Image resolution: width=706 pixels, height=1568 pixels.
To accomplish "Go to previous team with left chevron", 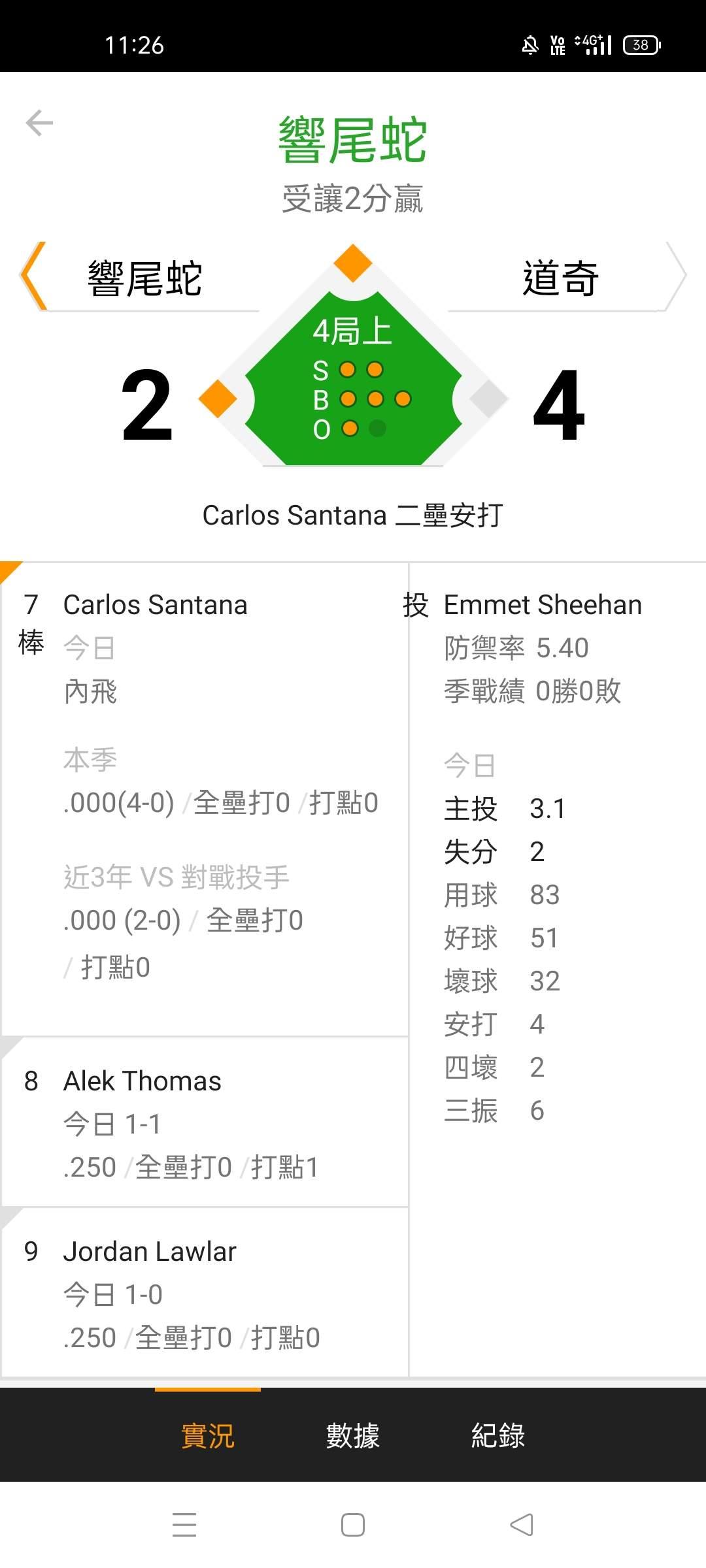I will coord(33,276).
